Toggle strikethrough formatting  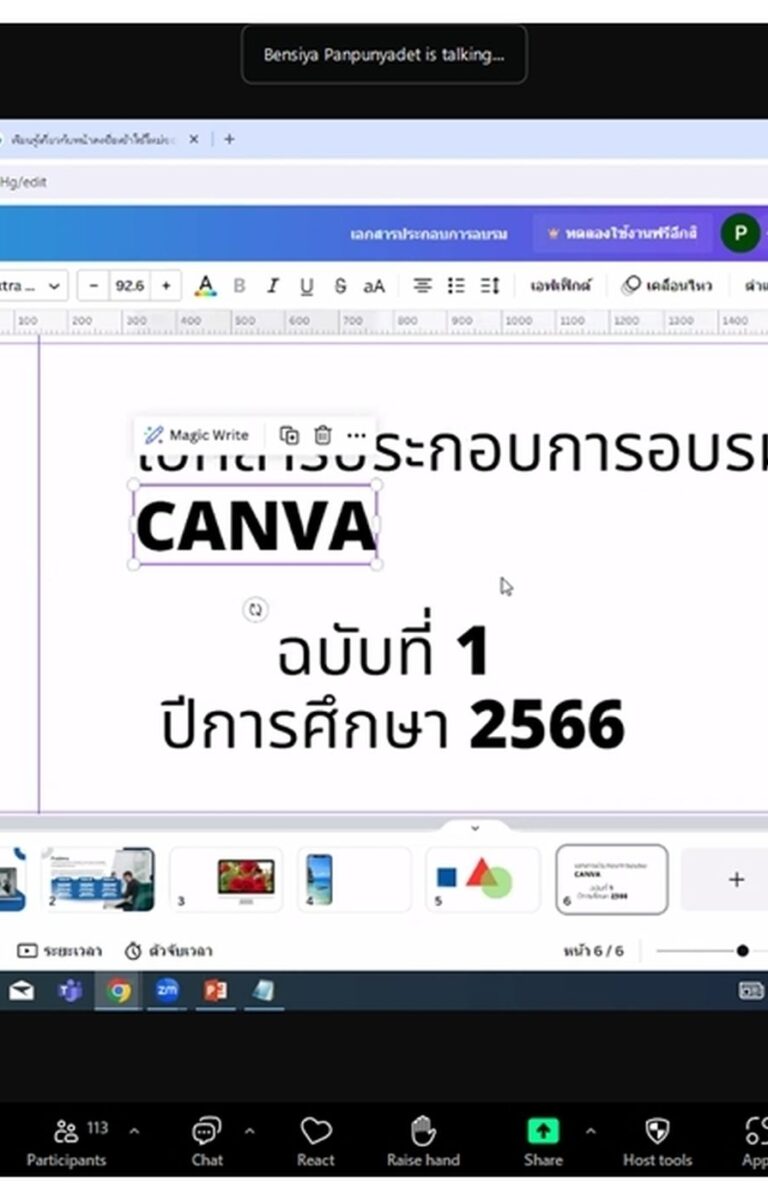click(x=340, y=286)
